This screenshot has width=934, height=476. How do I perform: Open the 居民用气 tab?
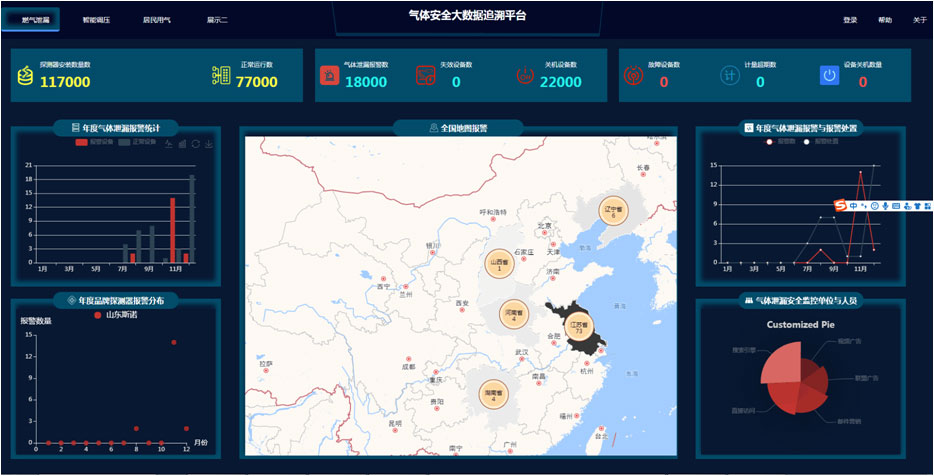point(157,20)
